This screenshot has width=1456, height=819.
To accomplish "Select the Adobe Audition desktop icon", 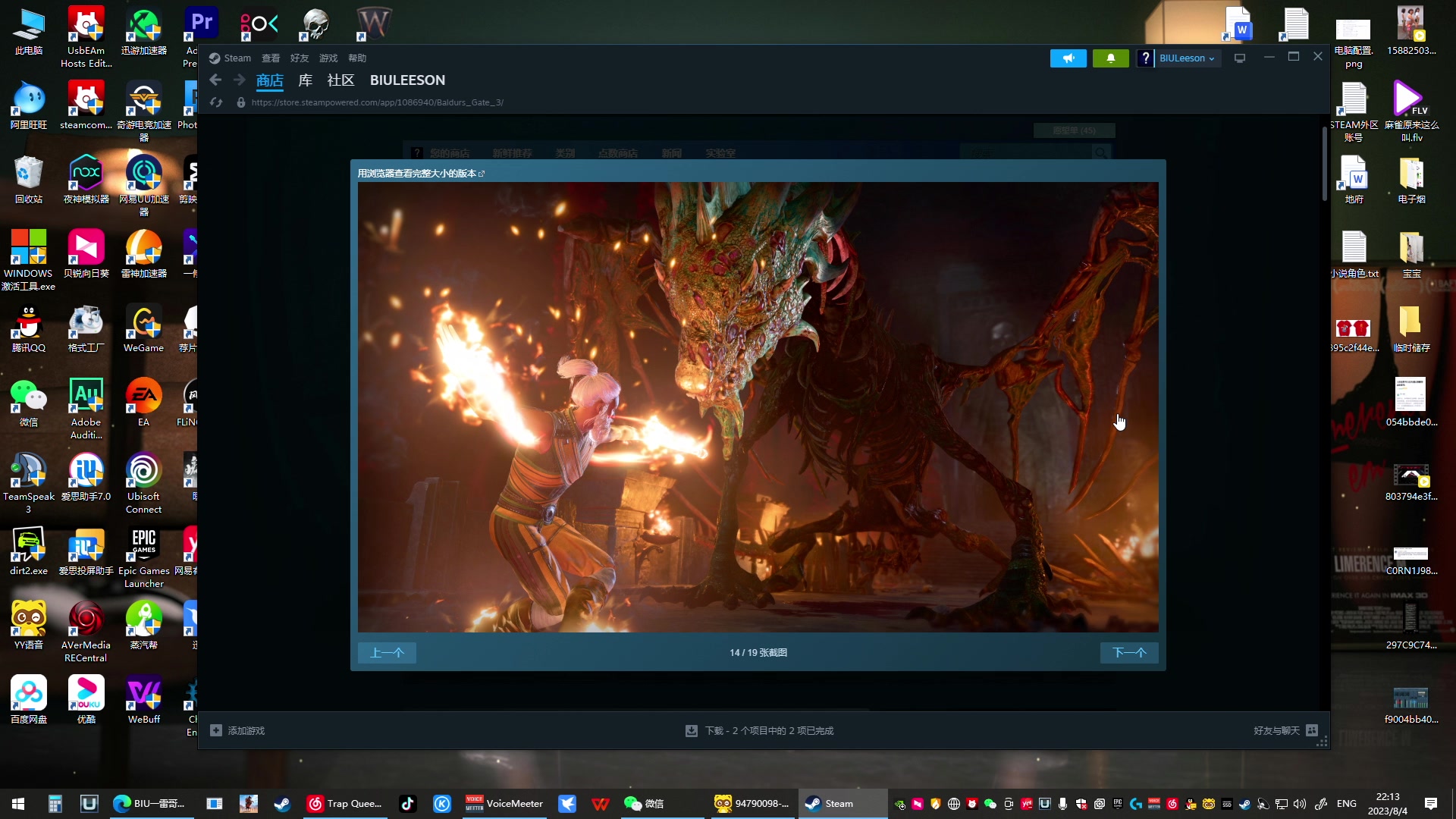I will 86,409.
